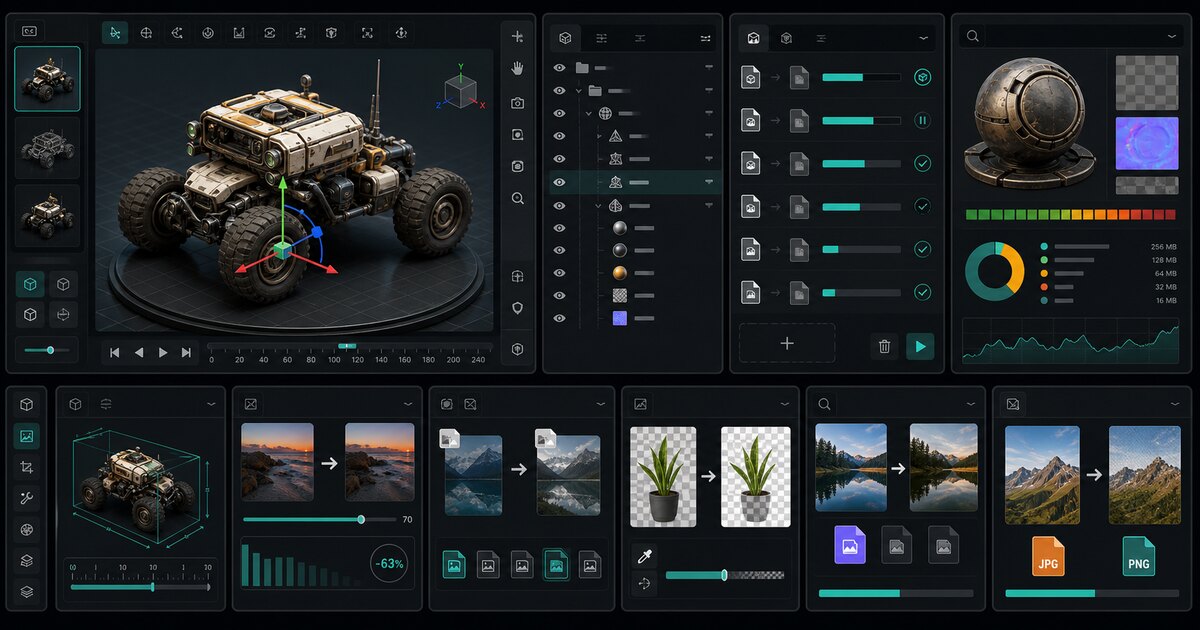This screenshot has width=1200, height=630.
Task: Open the second cube tab in the conversion panel
Action: [786, 38]
